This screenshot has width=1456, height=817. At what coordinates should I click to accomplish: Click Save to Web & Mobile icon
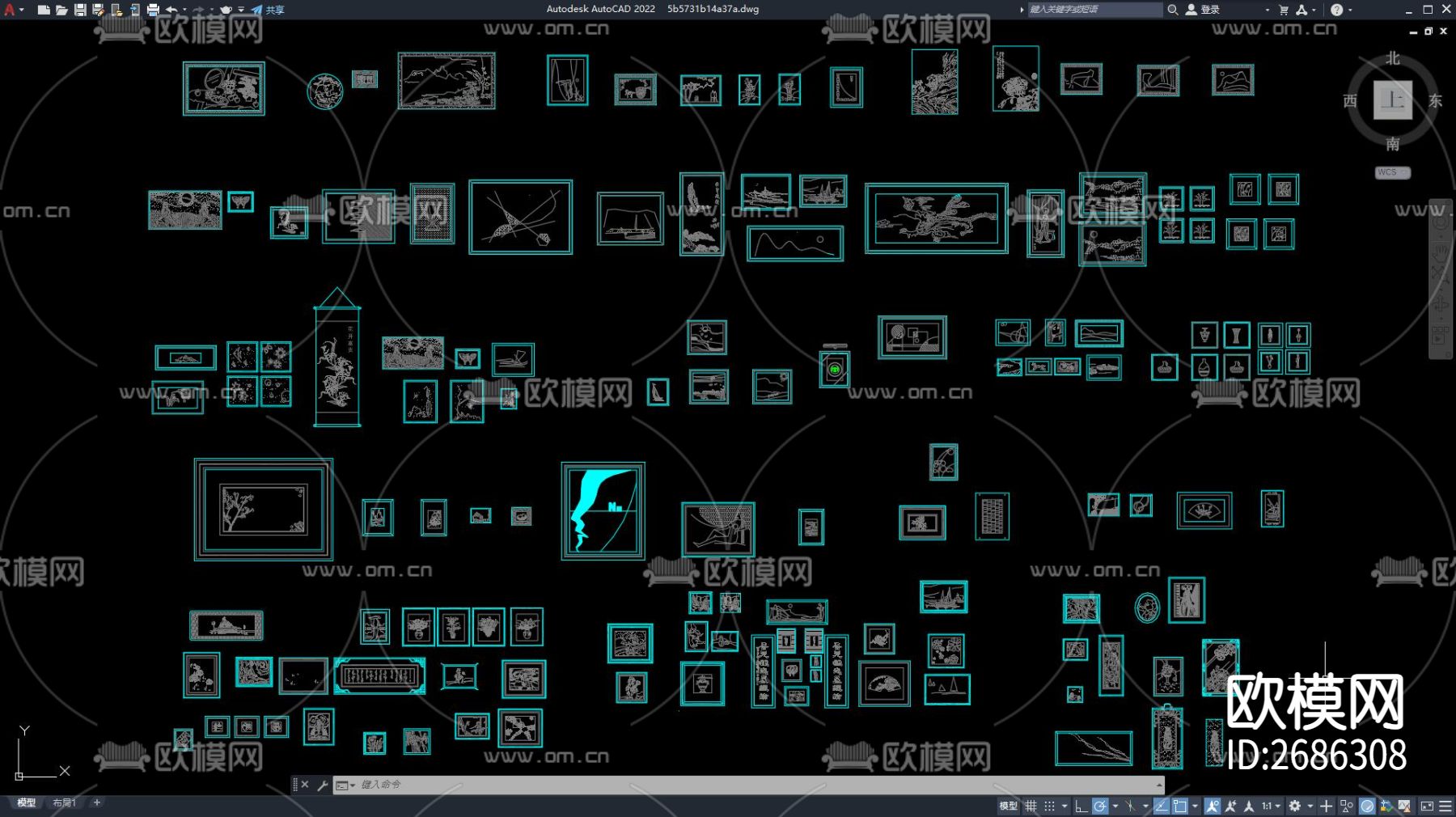(x=134, y=10)
